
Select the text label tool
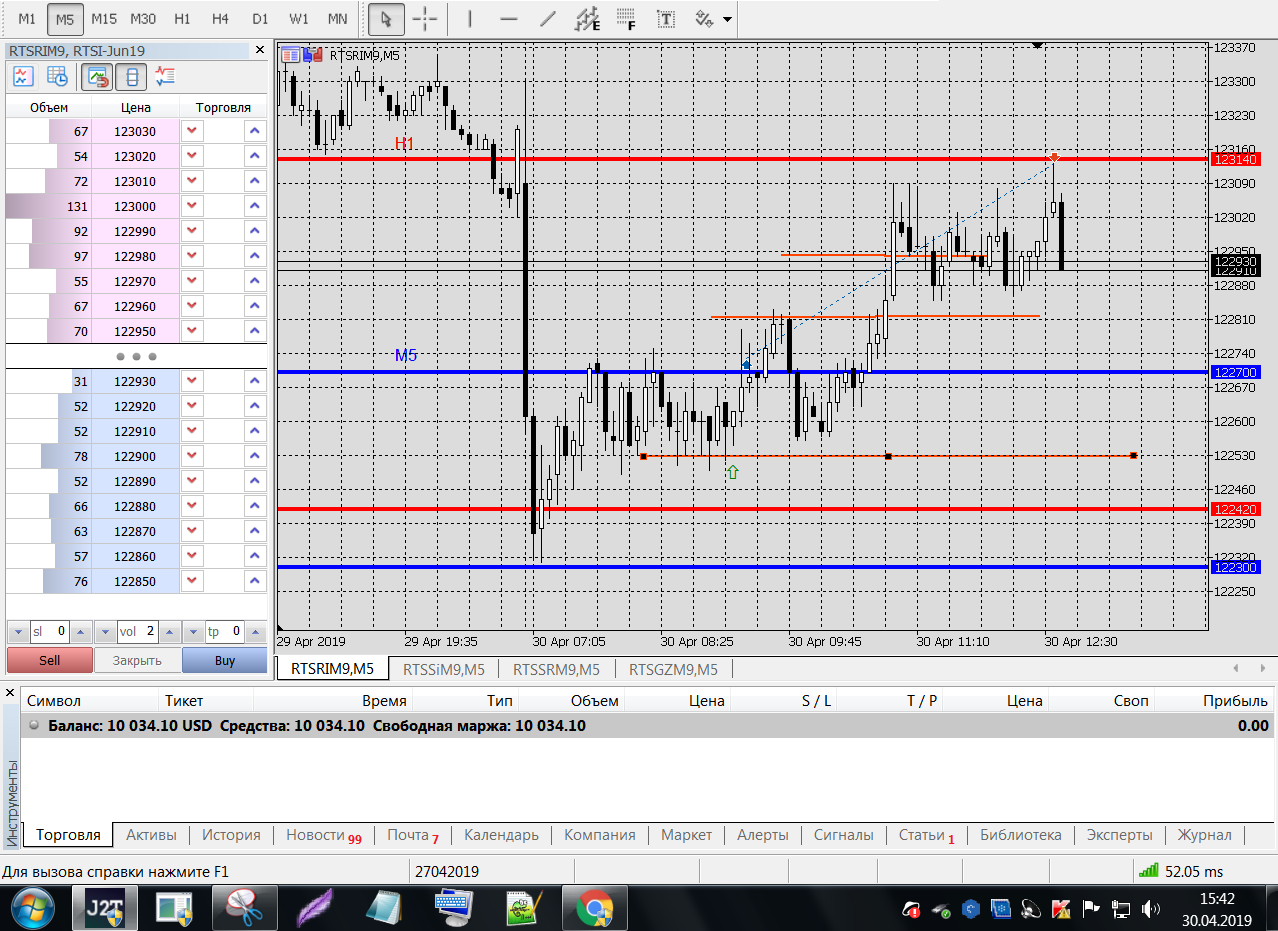665,19
